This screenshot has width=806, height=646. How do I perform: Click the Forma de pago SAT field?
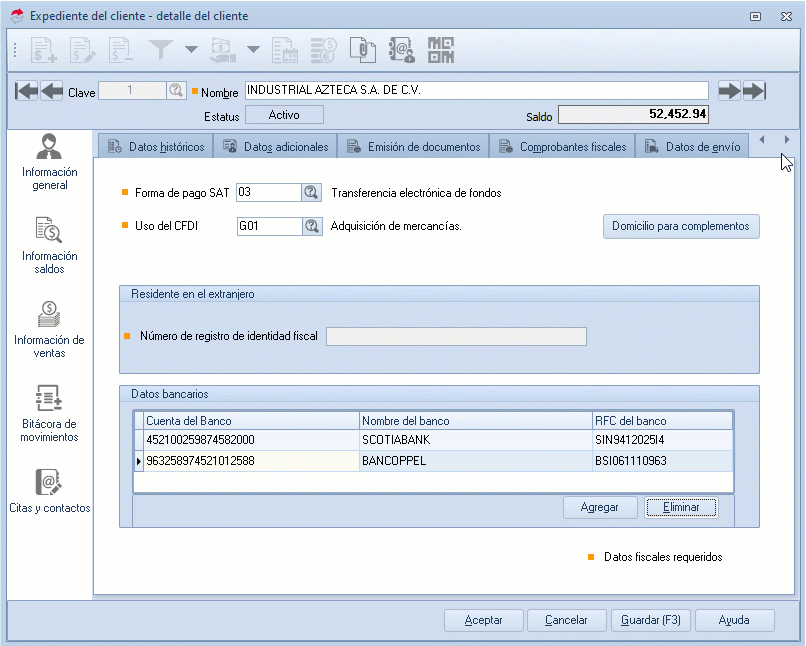[268, 193]
